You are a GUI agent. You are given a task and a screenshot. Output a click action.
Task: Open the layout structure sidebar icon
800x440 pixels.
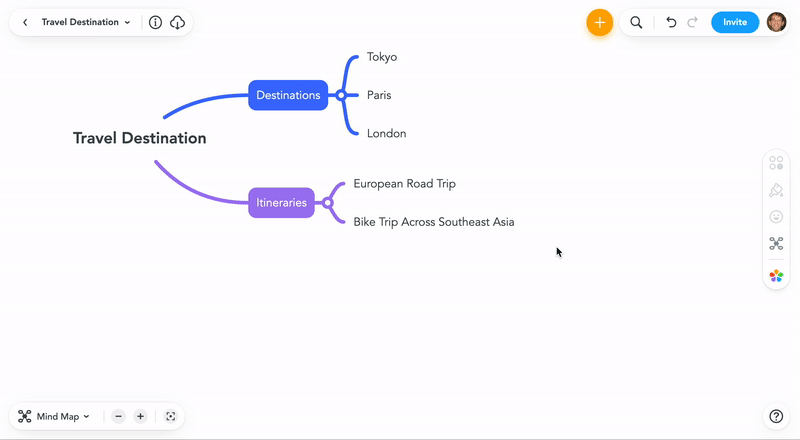click(776, 243)
